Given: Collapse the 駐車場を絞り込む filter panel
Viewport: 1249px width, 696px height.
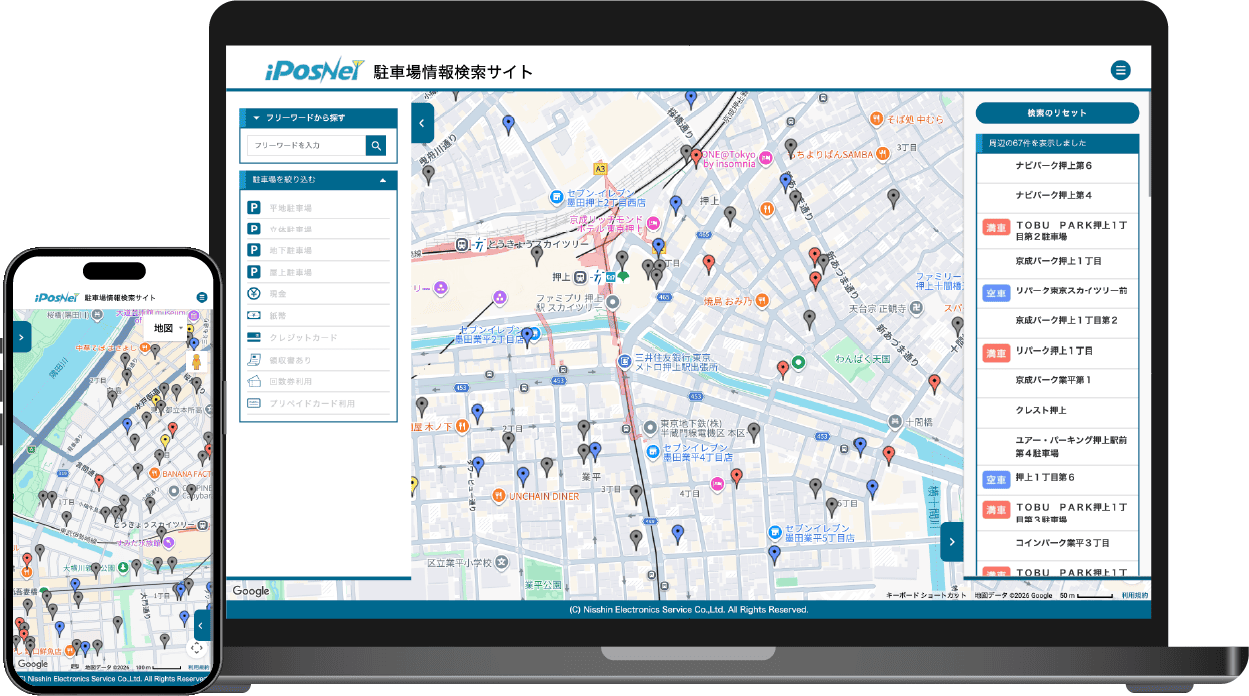Looking at the screenshot, I should [x=318, y=180].
